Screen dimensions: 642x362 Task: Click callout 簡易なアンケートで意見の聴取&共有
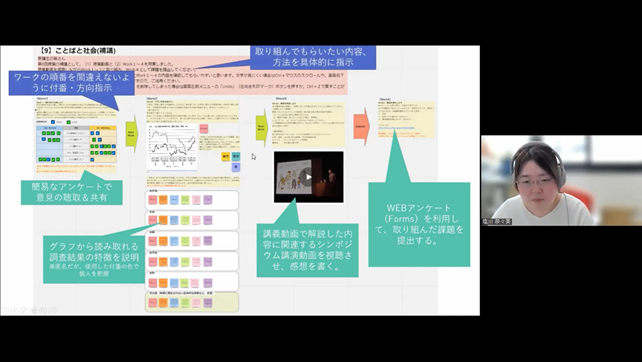click(x=72, y=192)
